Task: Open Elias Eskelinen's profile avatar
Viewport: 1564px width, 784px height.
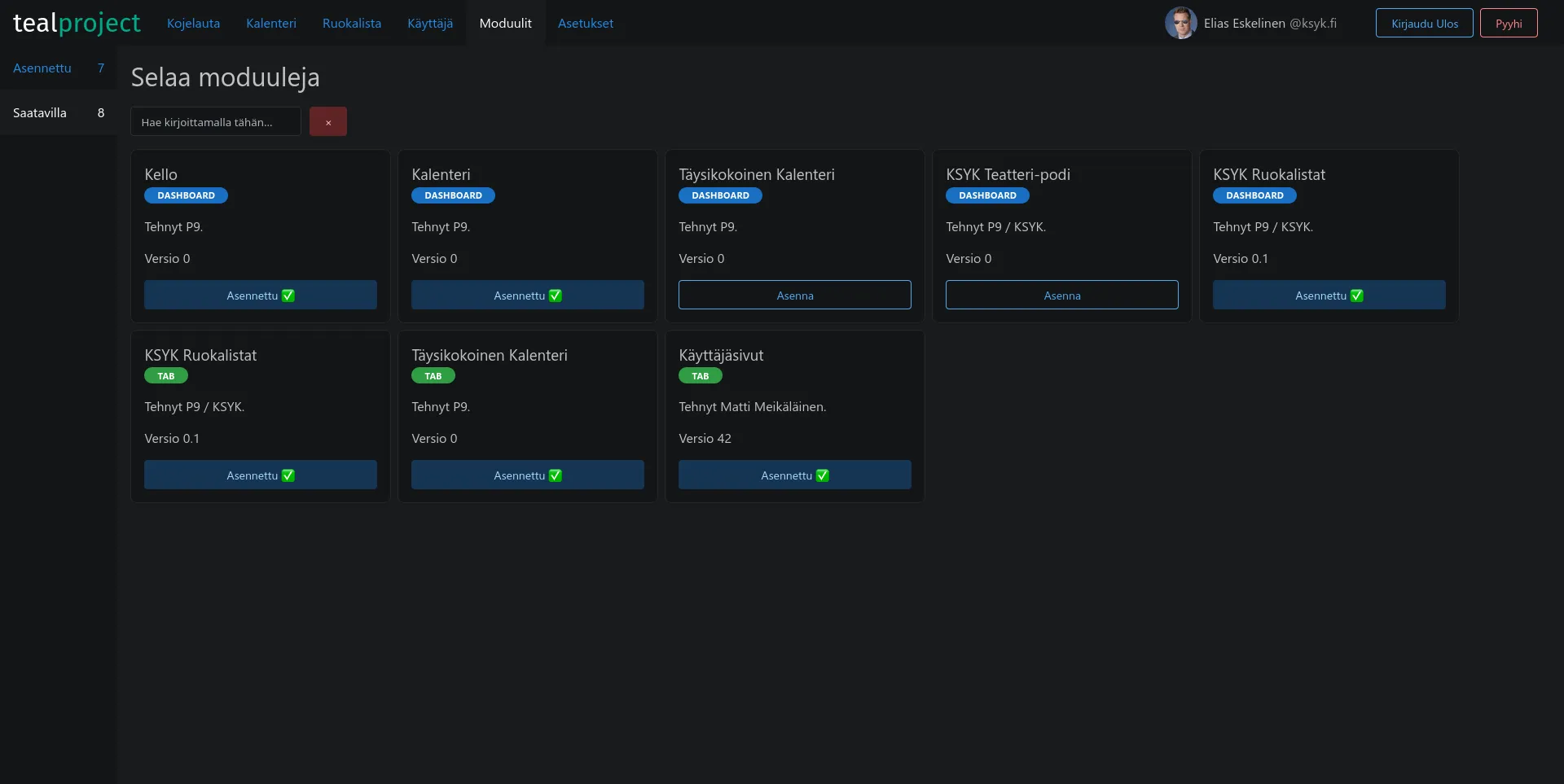Action: pos(1180,23)
